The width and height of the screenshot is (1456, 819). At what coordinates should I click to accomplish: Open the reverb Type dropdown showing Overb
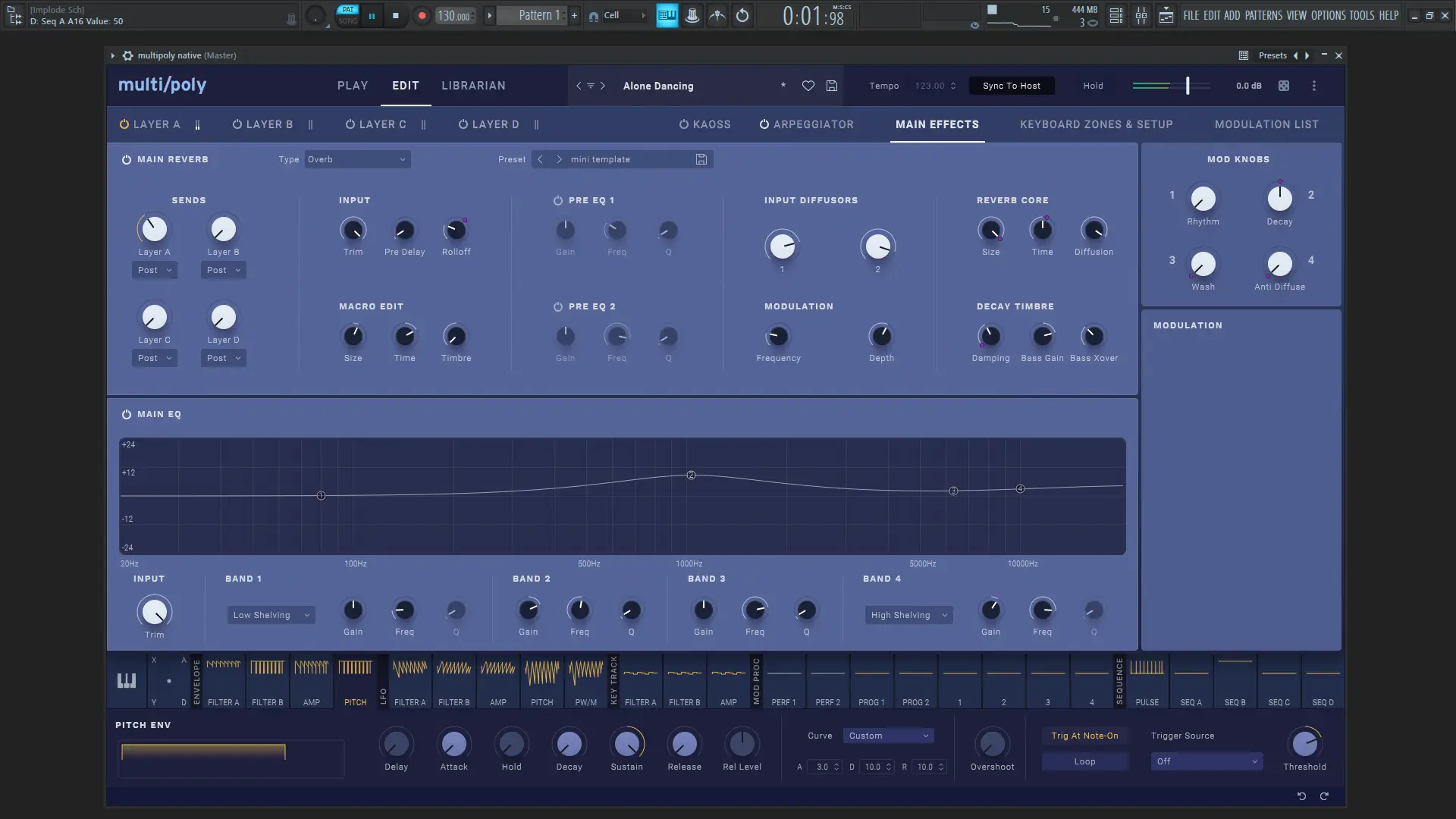coord(356,159)
